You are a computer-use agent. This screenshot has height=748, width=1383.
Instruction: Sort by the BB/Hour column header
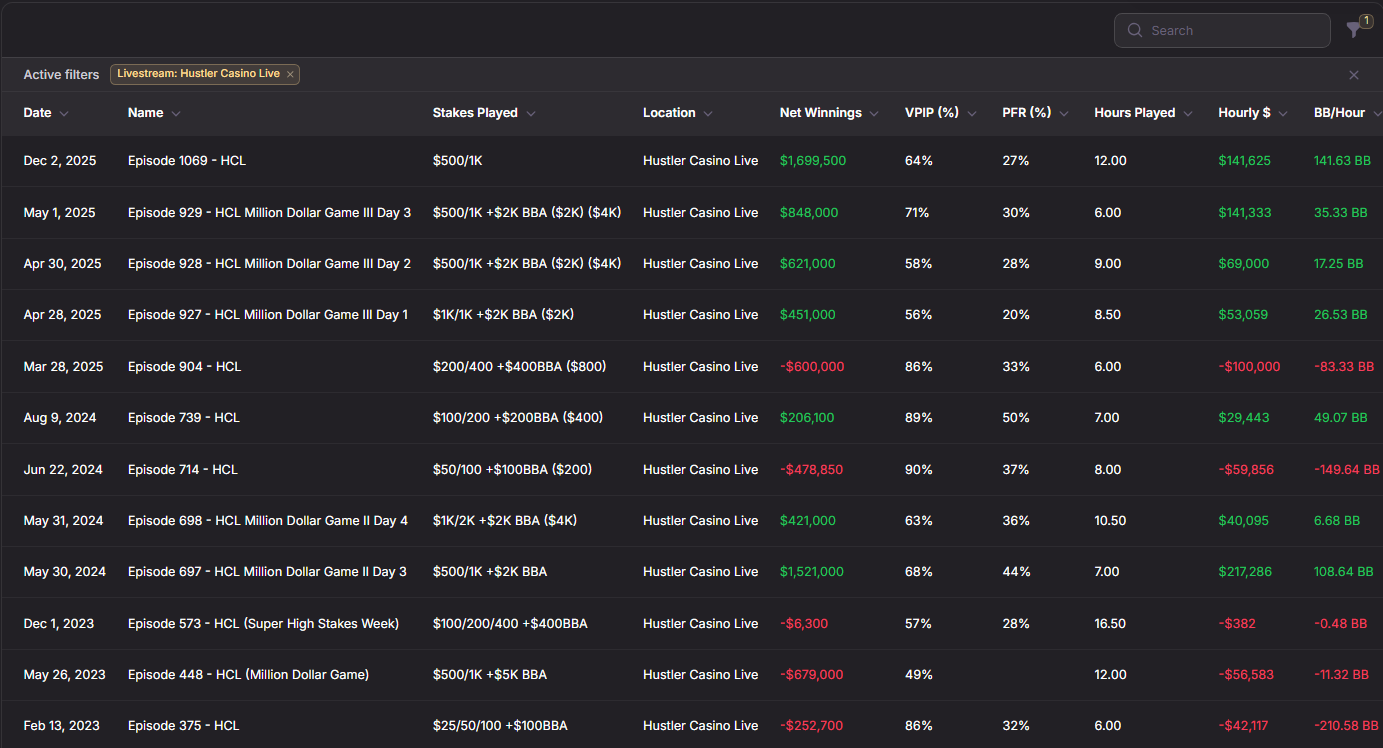[1339, 113]
